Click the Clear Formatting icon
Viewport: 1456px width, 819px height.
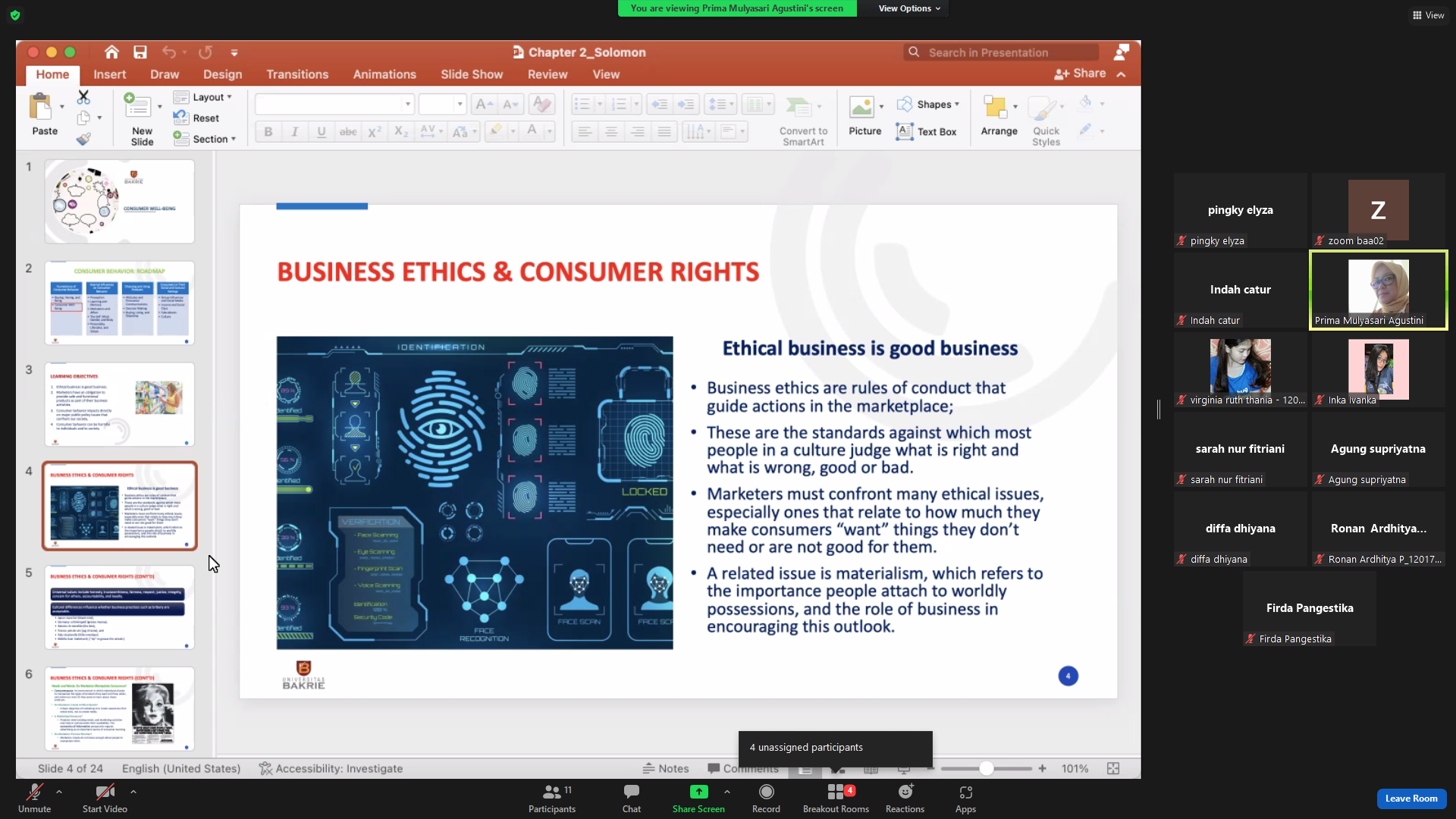(x=541, y=104)
